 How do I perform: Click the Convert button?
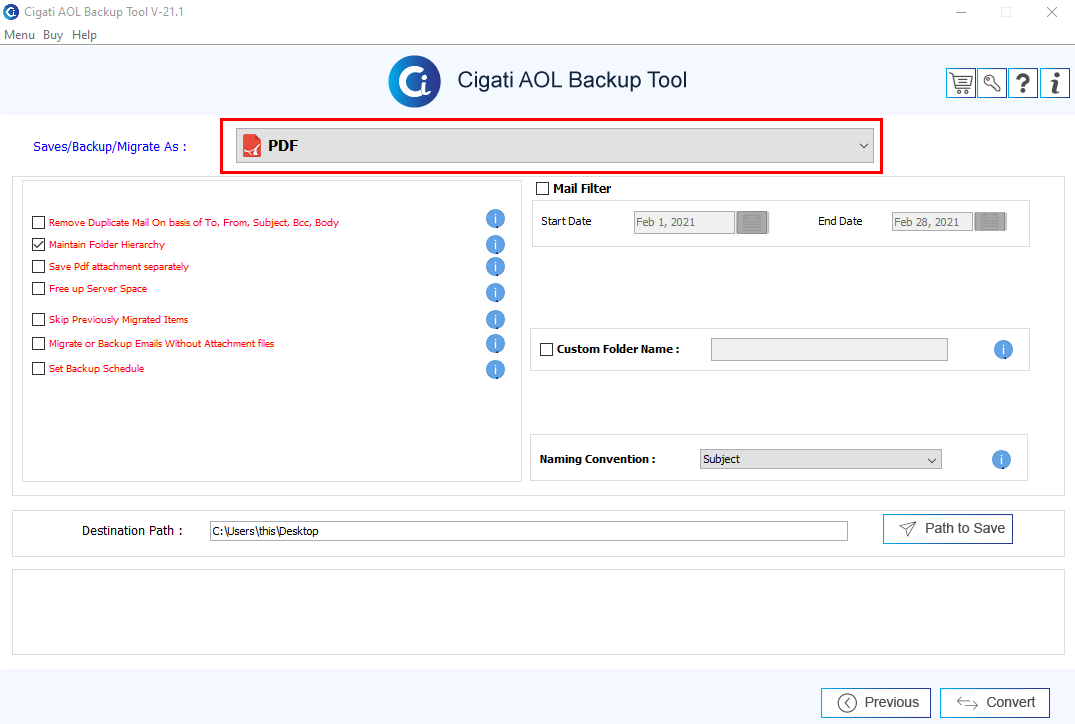coord(995,703)
